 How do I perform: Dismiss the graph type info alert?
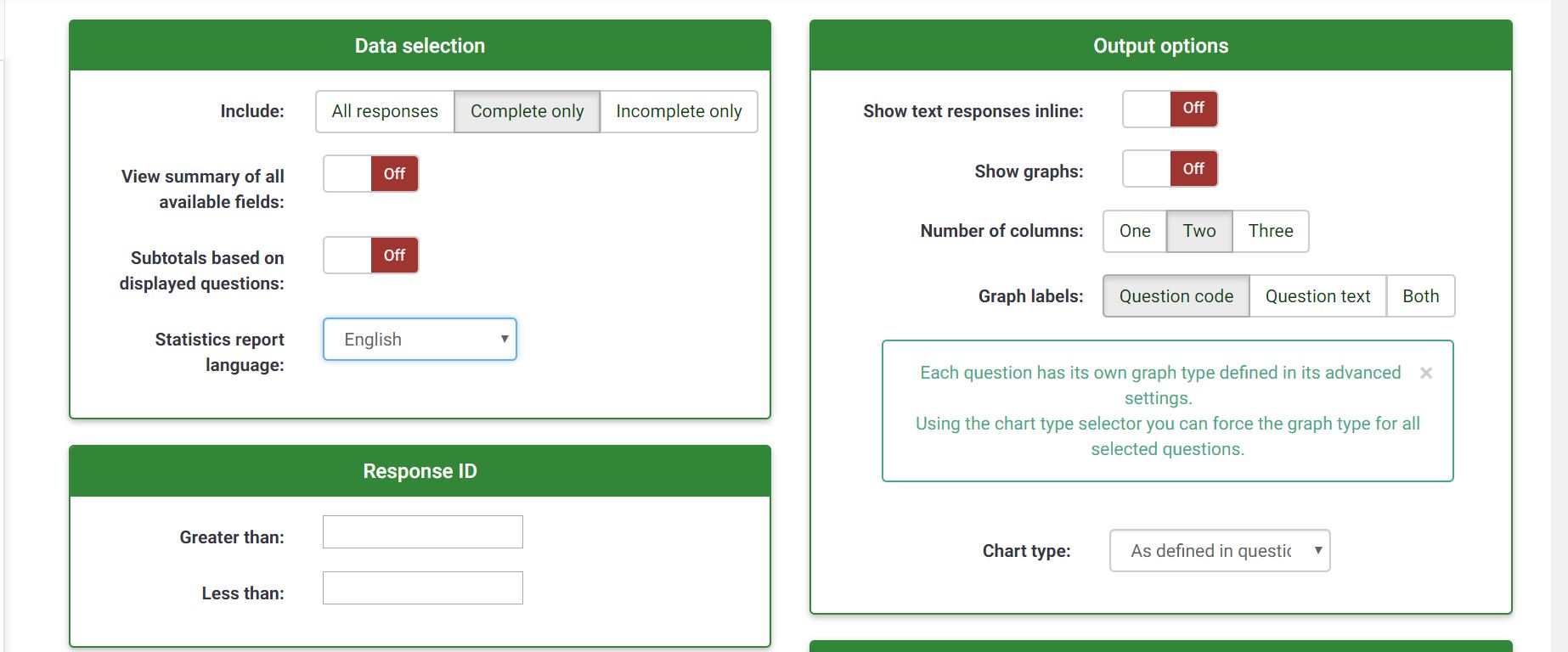pyautogui.click(x=1426, y=374)
